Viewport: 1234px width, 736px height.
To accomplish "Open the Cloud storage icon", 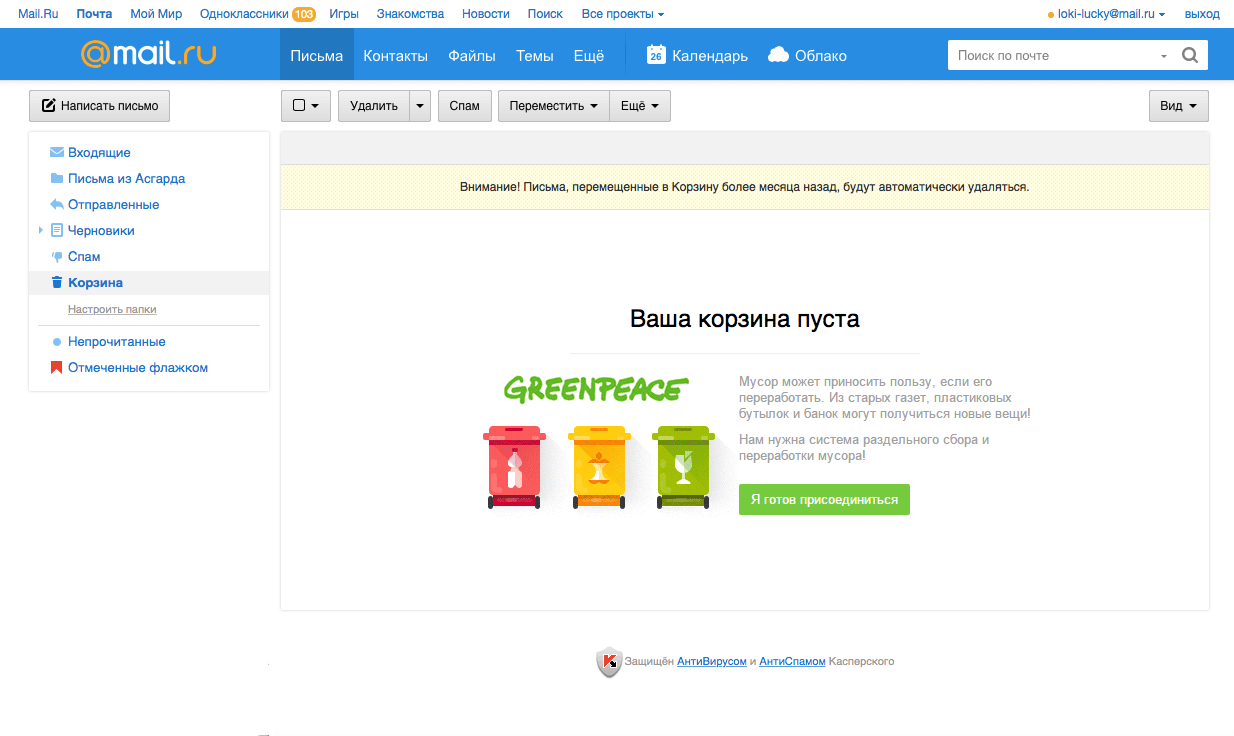I will pos(779,55).
